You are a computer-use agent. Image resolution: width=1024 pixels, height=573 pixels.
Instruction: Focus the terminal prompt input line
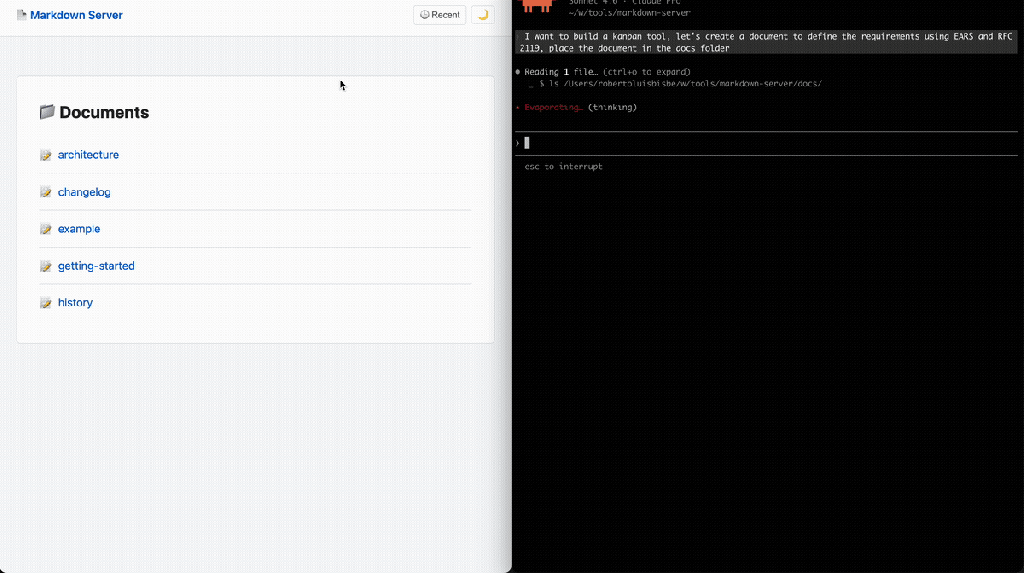(x=700, y=143)
